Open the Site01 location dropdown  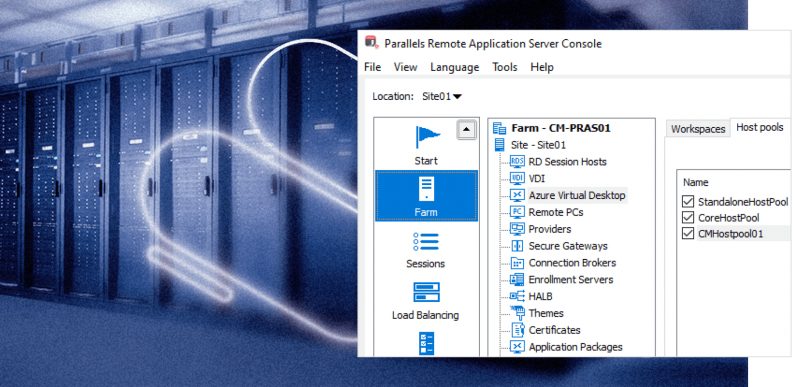pos(442,96)
